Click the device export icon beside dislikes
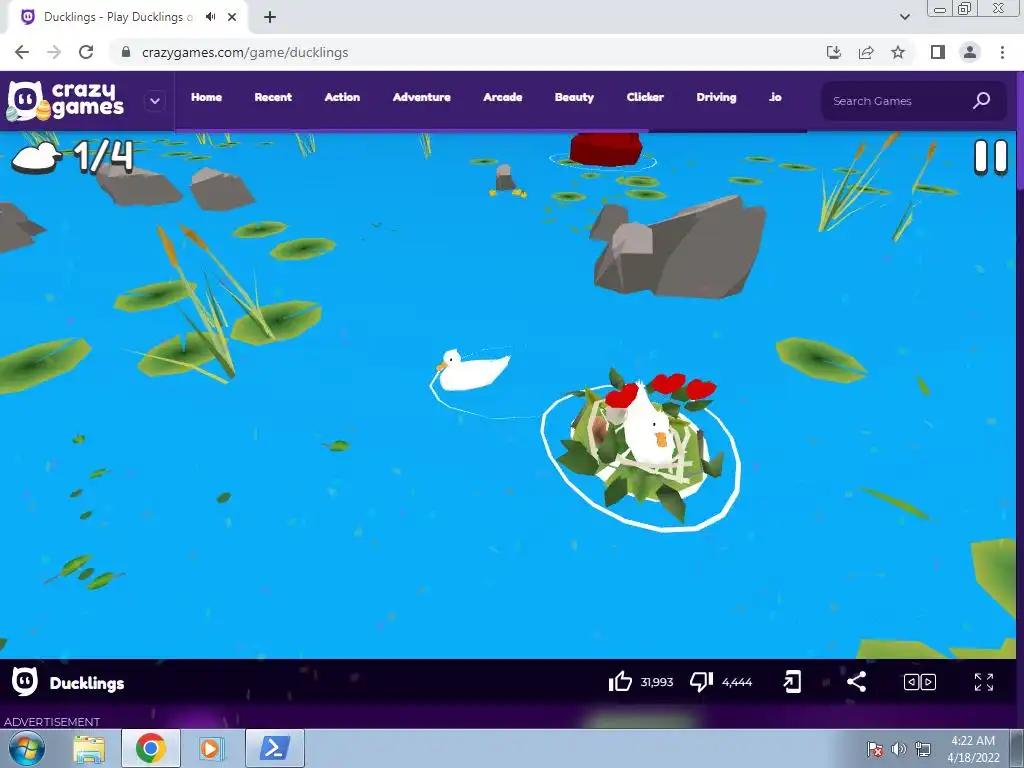Screen dimensions: 1024x768 tap(792, 682)
